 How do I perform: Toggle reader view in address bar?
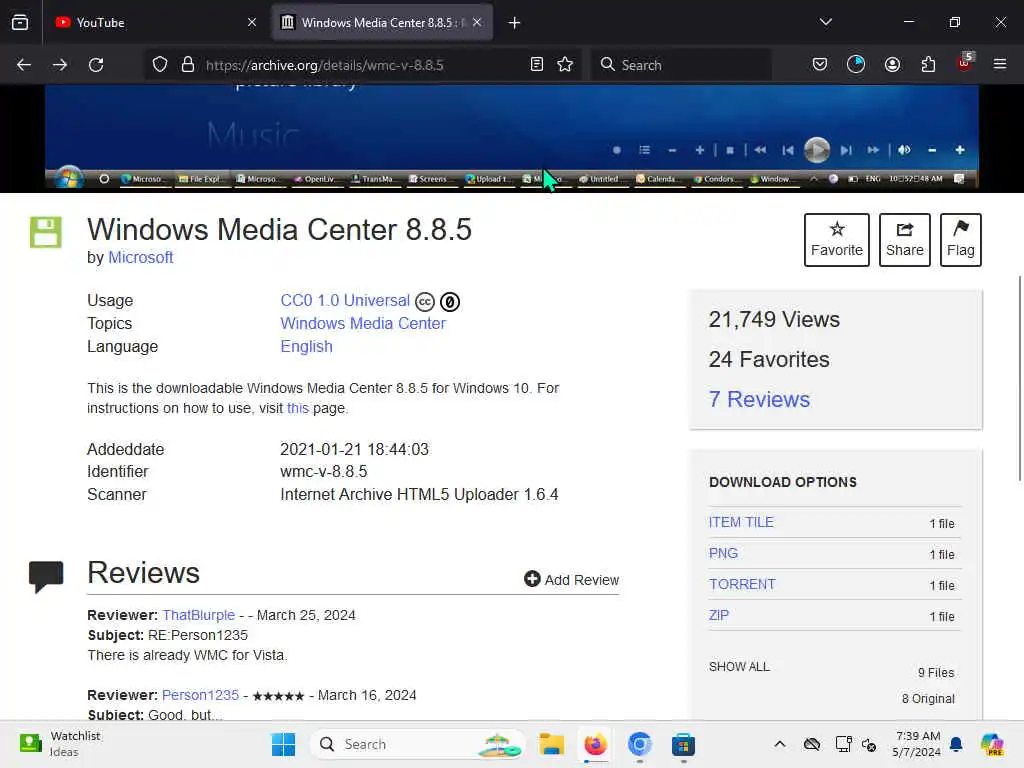pyautogui.click(x=537, y=65)
